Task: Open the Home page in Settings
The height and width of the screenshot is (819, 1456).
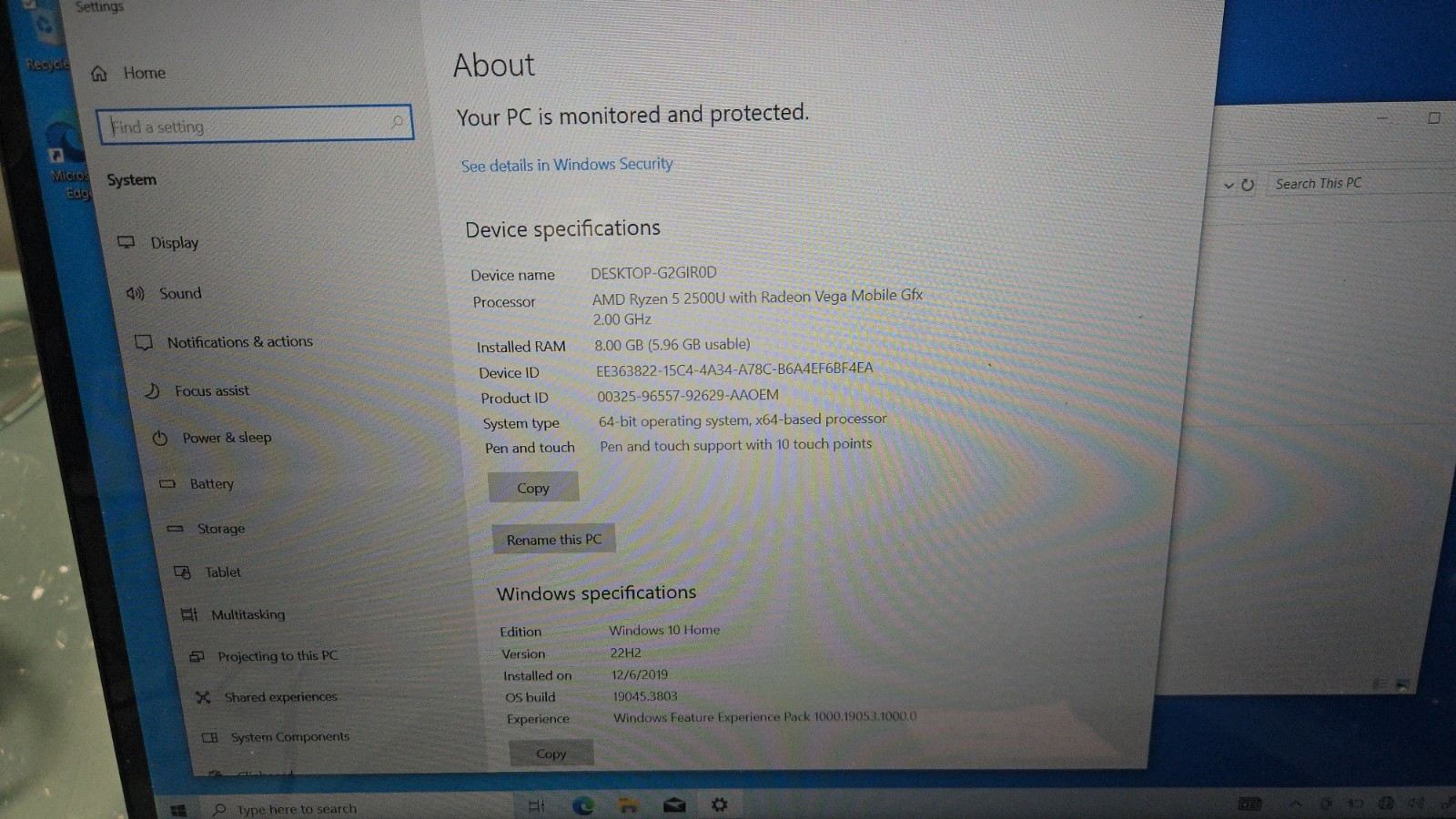Action: point(128,73)
